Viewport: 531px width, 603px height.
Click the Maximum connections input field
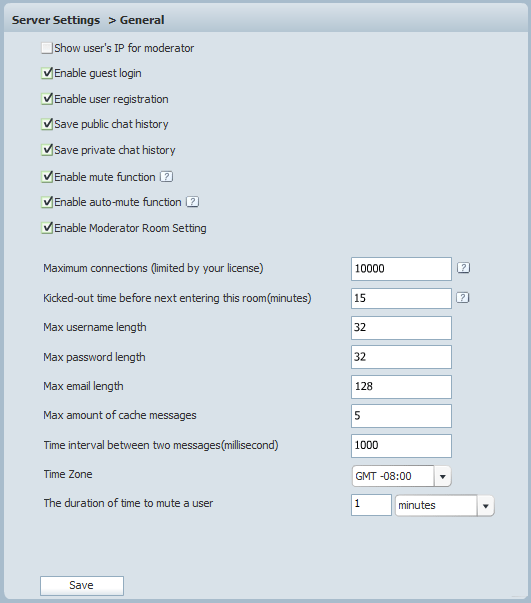click(401, 269)
